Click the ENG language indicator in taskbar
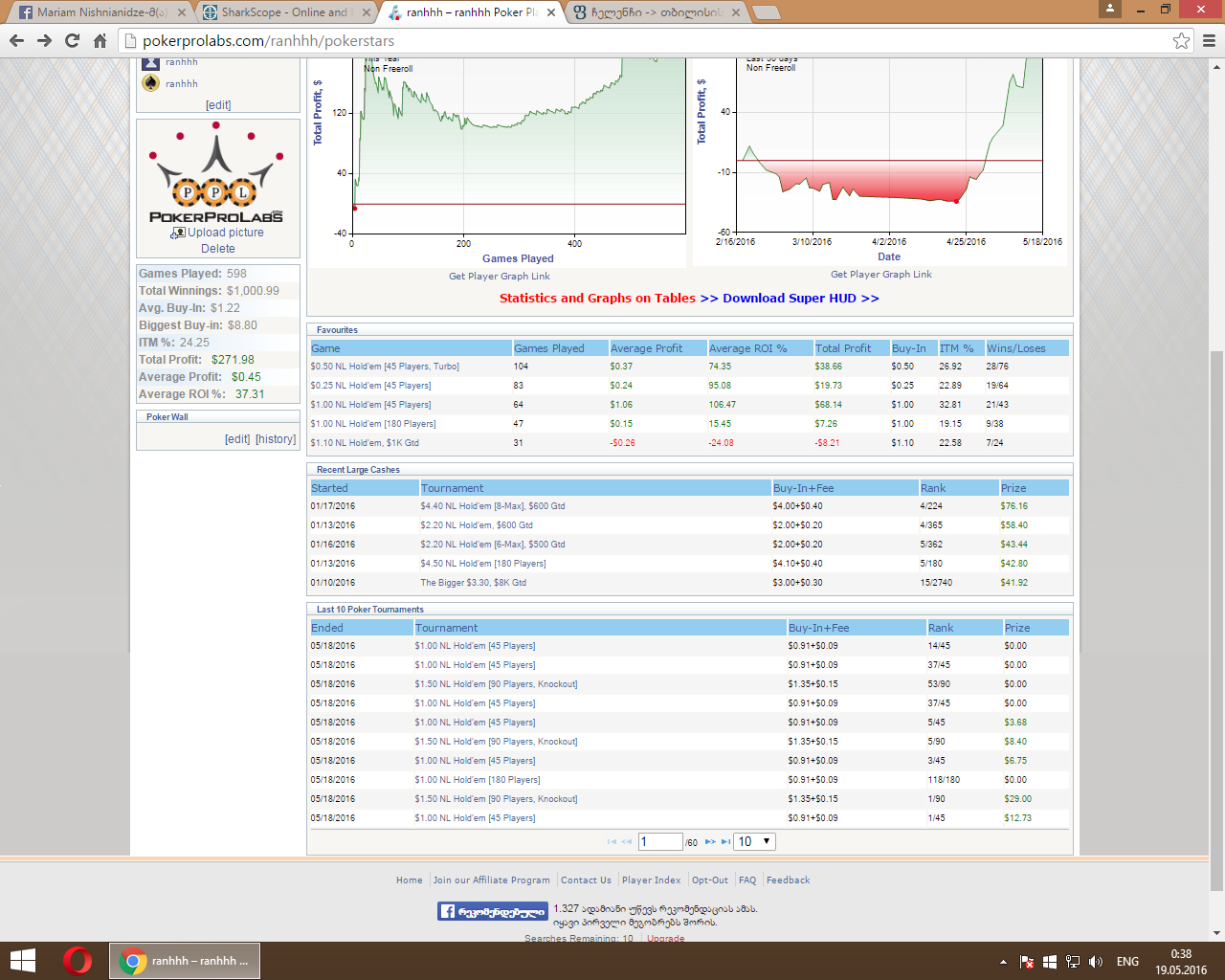Image resolution: width=1225 pixels, height=980 pixels. [1127, 962]
